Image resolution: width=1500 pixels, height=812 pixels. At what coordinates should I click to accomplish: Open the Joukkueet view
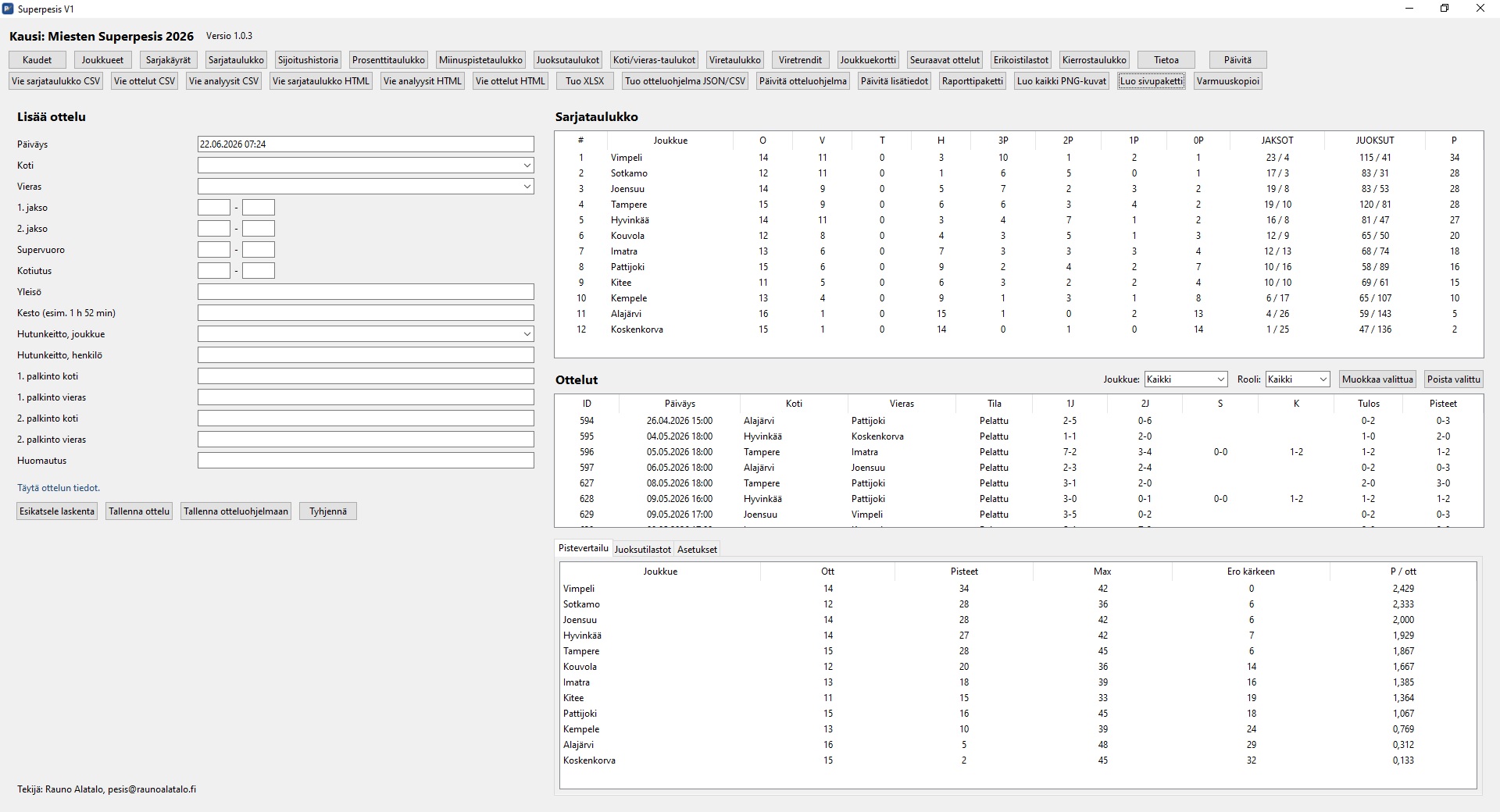tap(102, 60)
